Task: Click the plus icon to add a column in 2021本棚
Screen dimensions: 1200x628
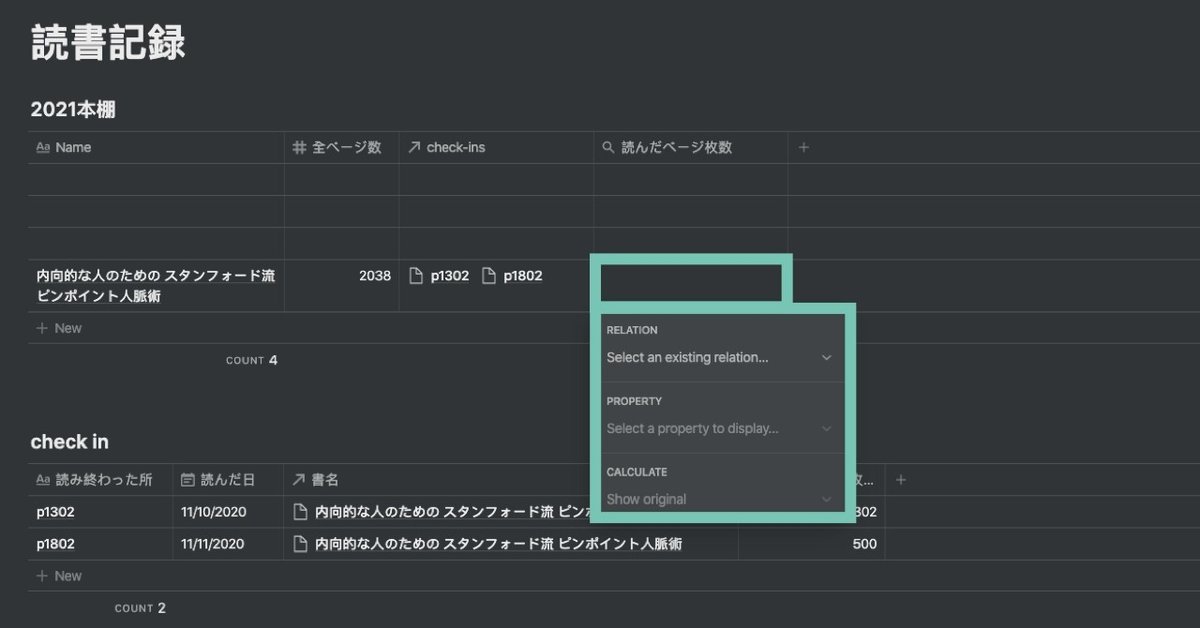Action: [x=803, y=148]
